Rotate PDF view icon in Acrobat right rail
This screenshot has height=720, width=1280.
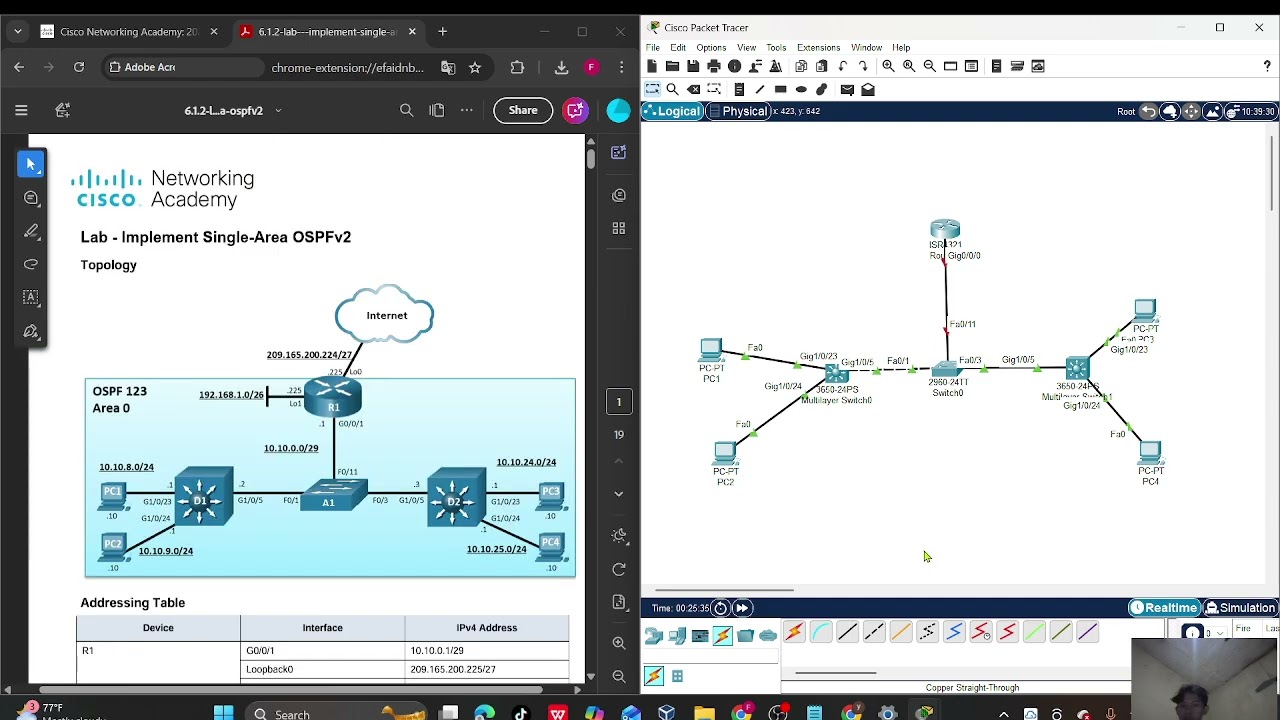(619, 569)
